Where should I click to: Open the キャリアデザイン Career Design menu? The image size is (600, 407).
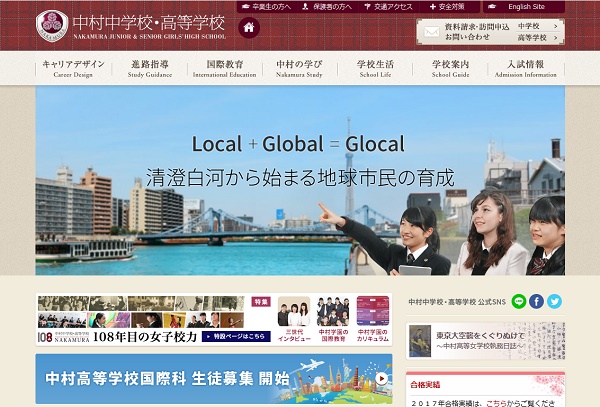pos(73,68)
